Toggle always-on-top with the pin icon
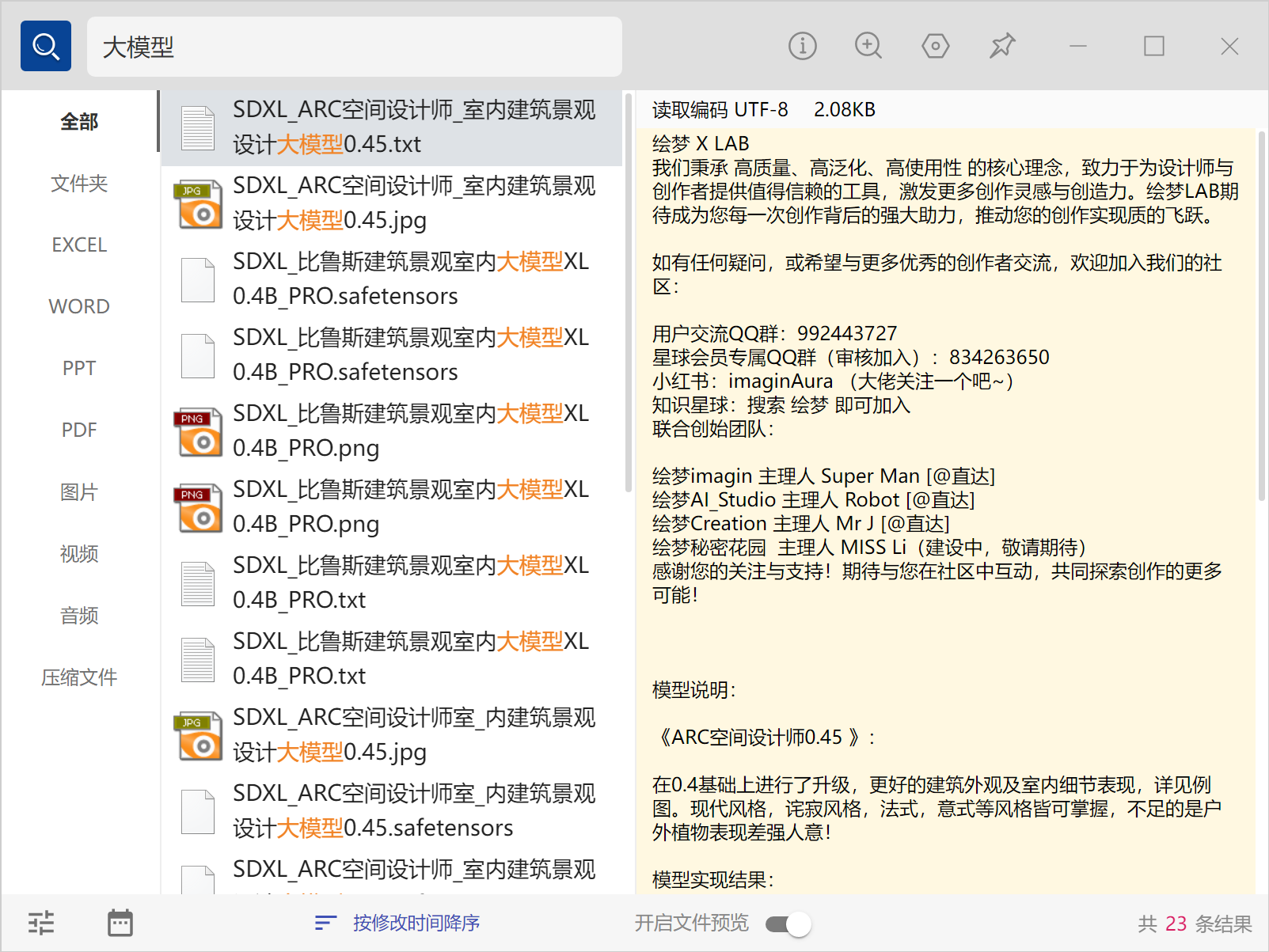The height and width of the screenshot is (952, 1269). coord(1002,45)
